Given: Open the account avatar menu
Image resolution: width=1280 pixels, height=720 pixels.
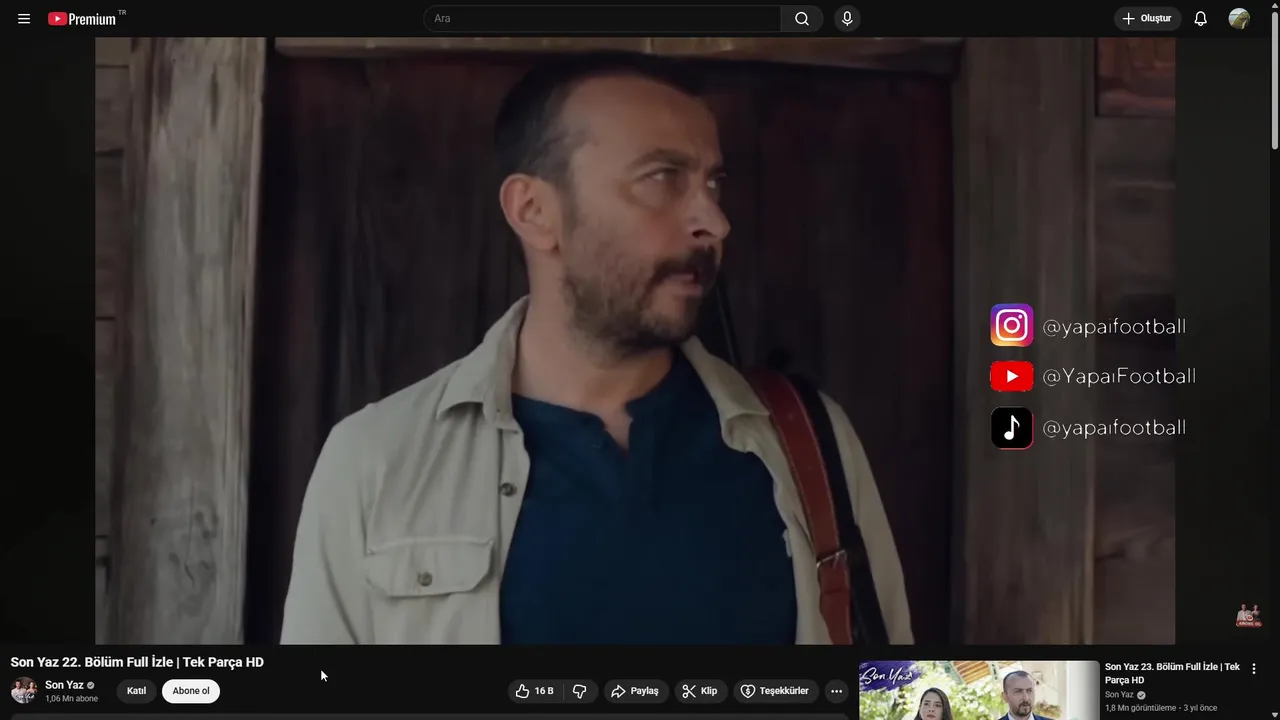Looking at the screenshot, I should coord(1239,19).
